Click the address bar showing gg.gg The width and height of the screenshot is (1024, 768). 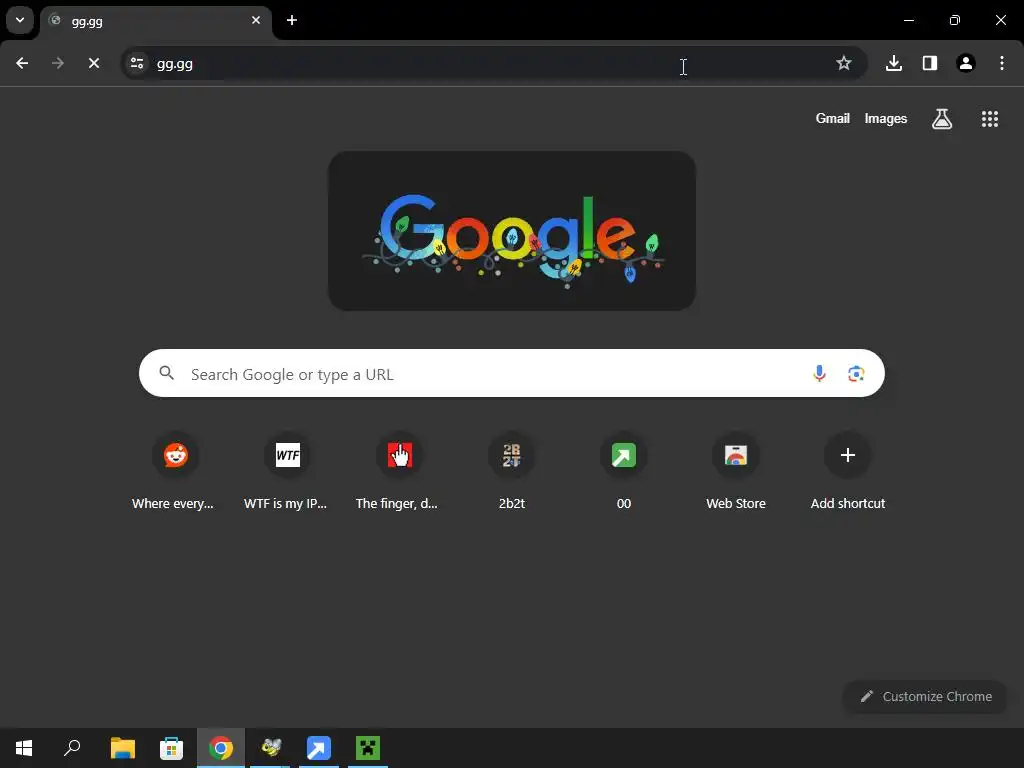click(494, 63)
